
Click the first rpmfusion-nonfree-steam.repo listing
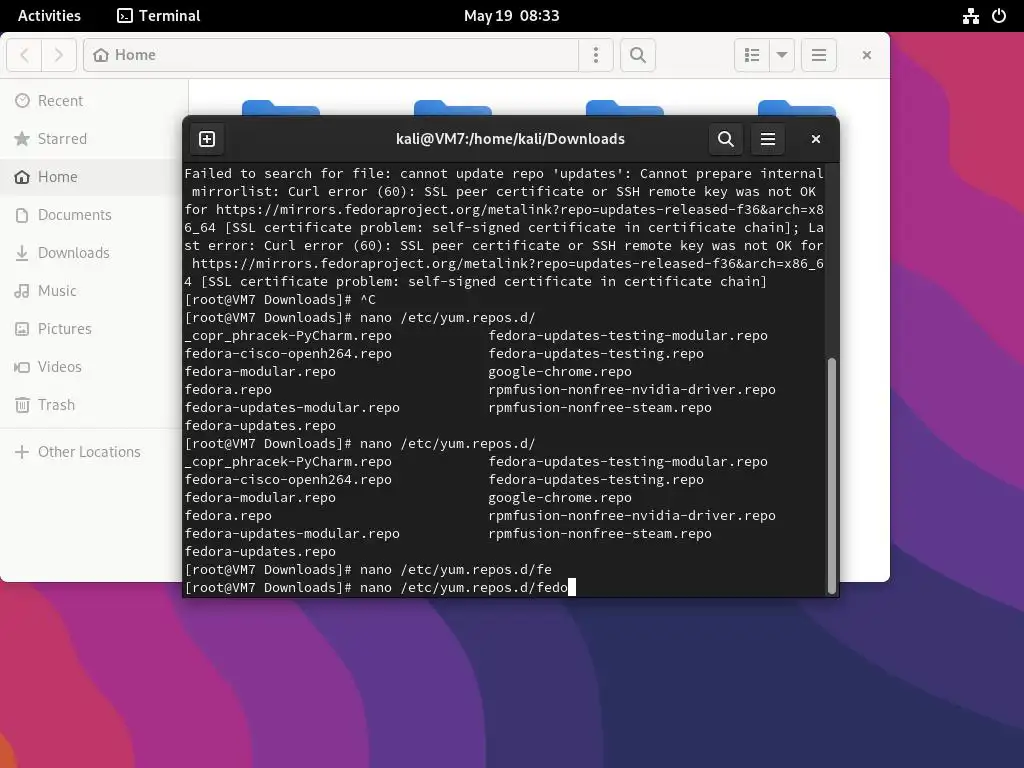pos(600,408)
